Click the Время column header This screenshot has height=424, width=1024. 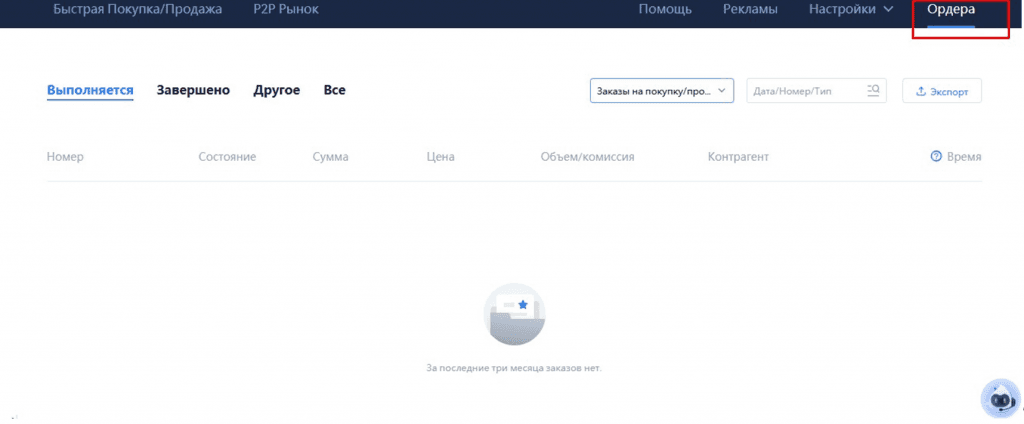tap(964, 157)
